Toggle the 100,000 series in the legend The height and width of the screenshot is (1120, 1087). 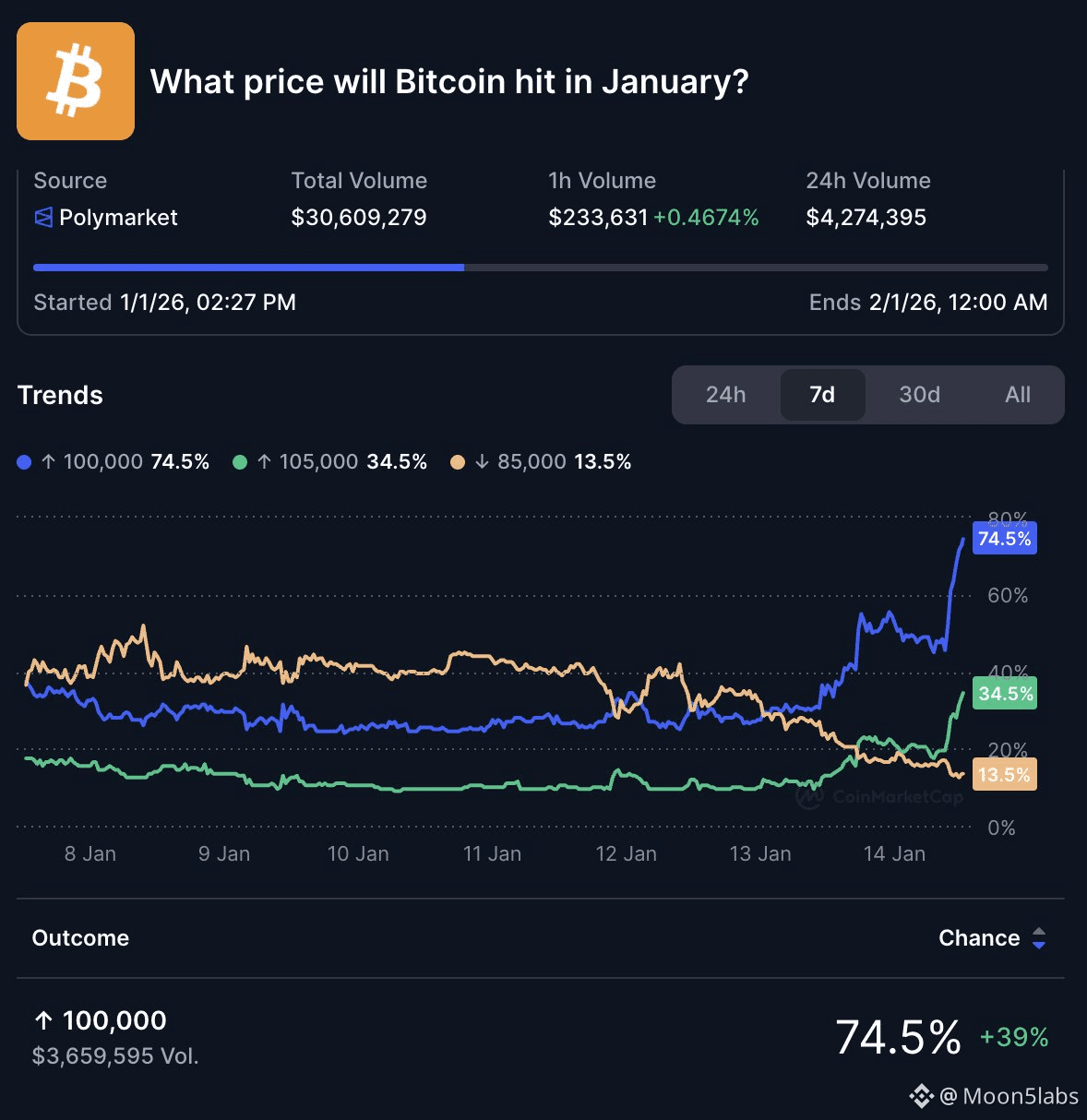click(x=125, y=462)
